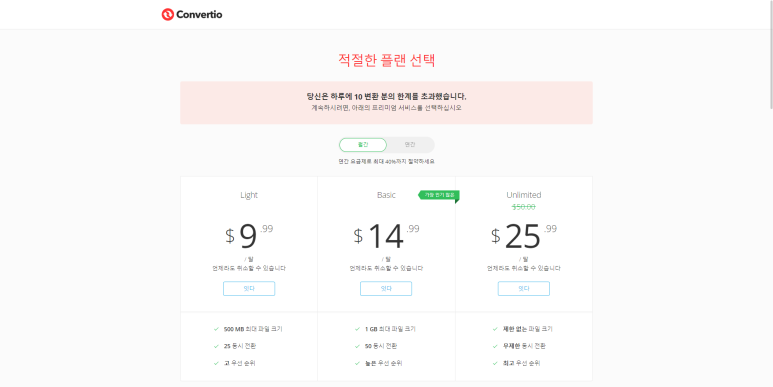
Task: Click checkmark beside 50 concurrent conversions
Action: click(x=357, y=346)
